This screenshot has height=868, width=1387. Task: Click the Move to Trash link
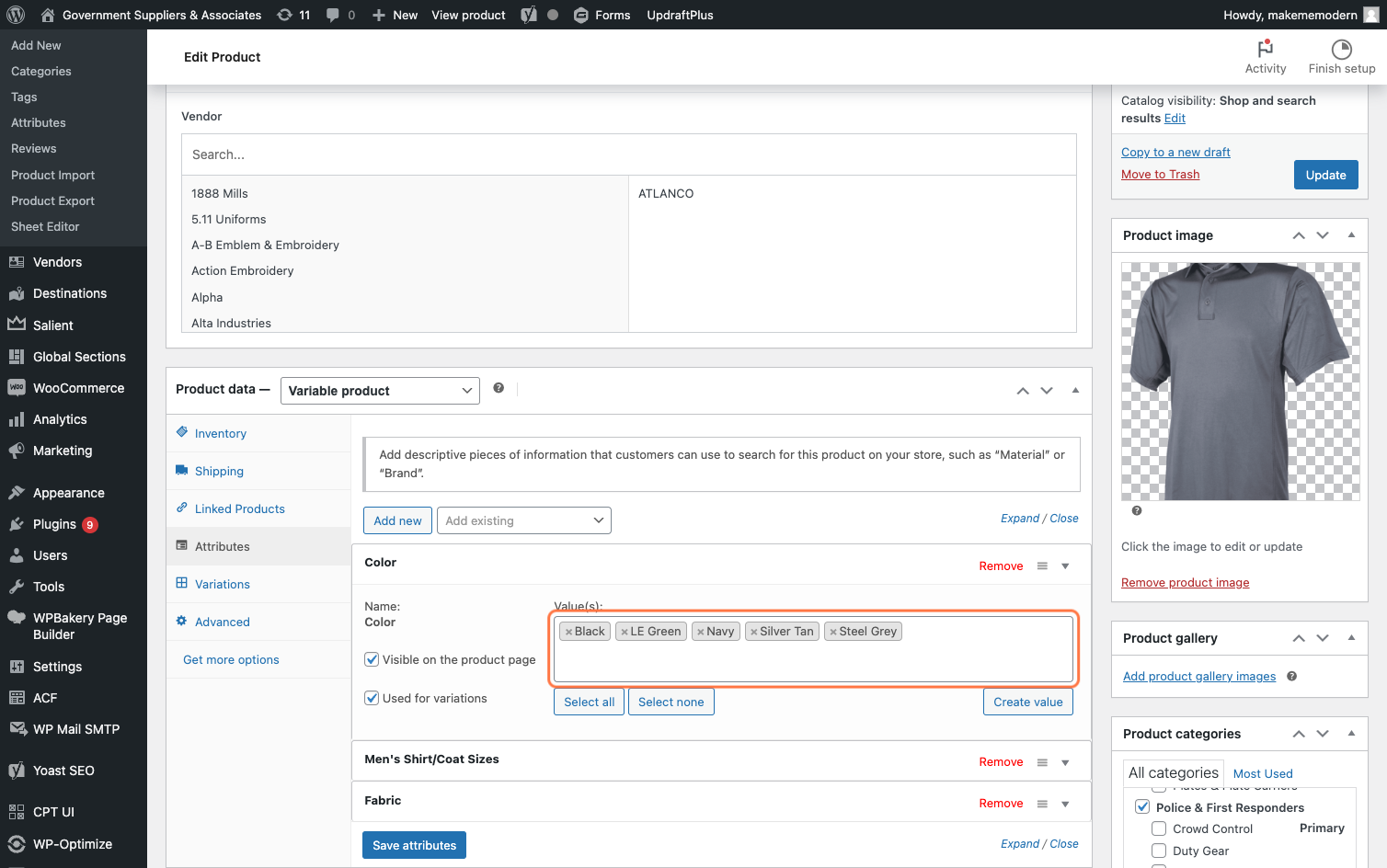pyautogui.click(x=1160, y=174)
